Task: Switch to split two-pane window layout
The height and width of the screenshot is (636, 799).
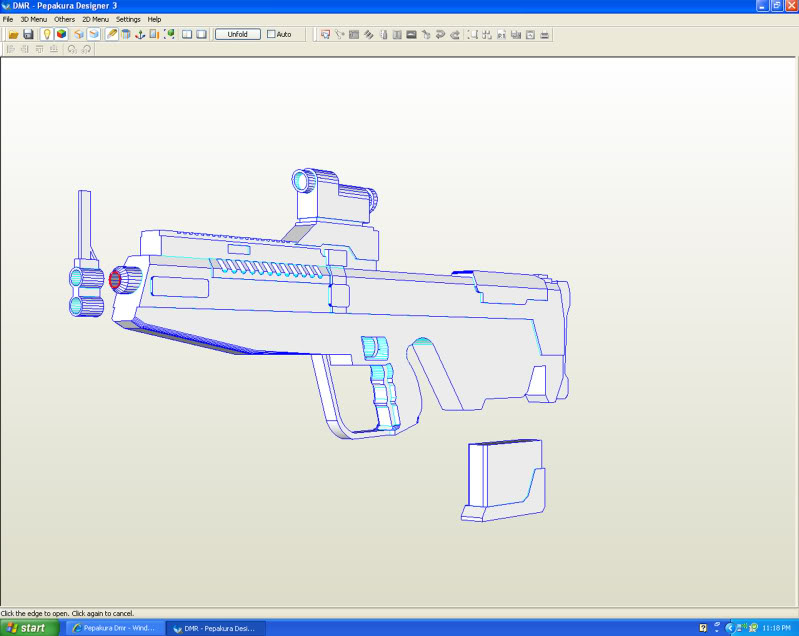Action: point(187,35)
